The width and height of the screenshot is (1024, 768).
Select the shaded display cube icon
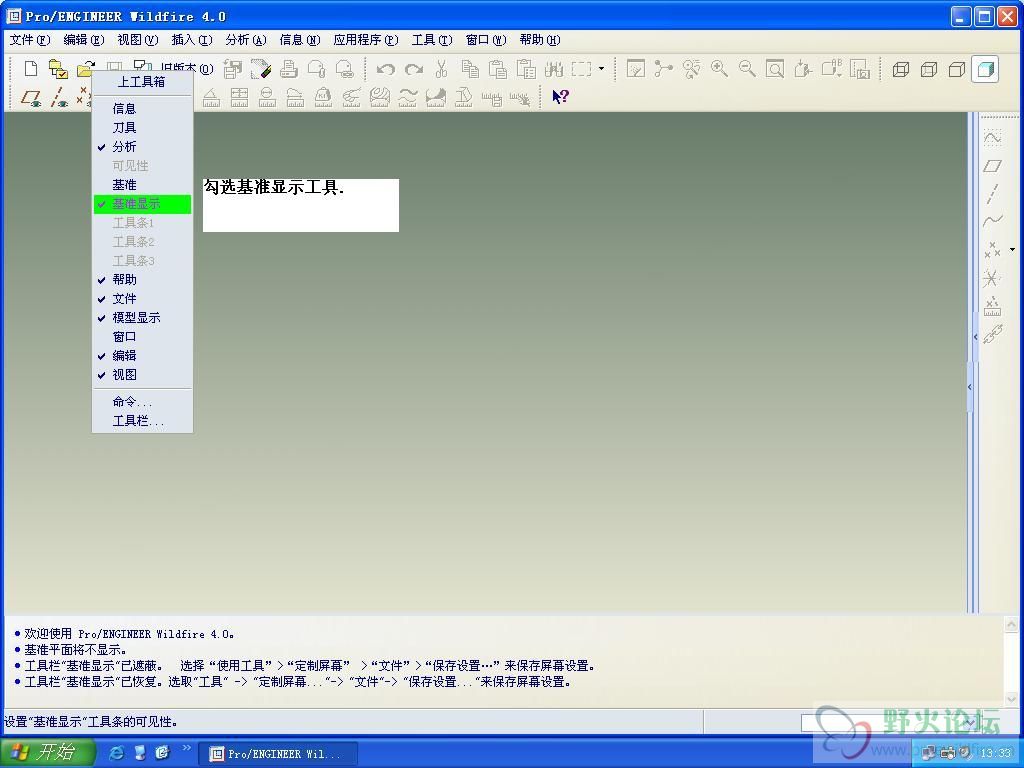(985, 69)
